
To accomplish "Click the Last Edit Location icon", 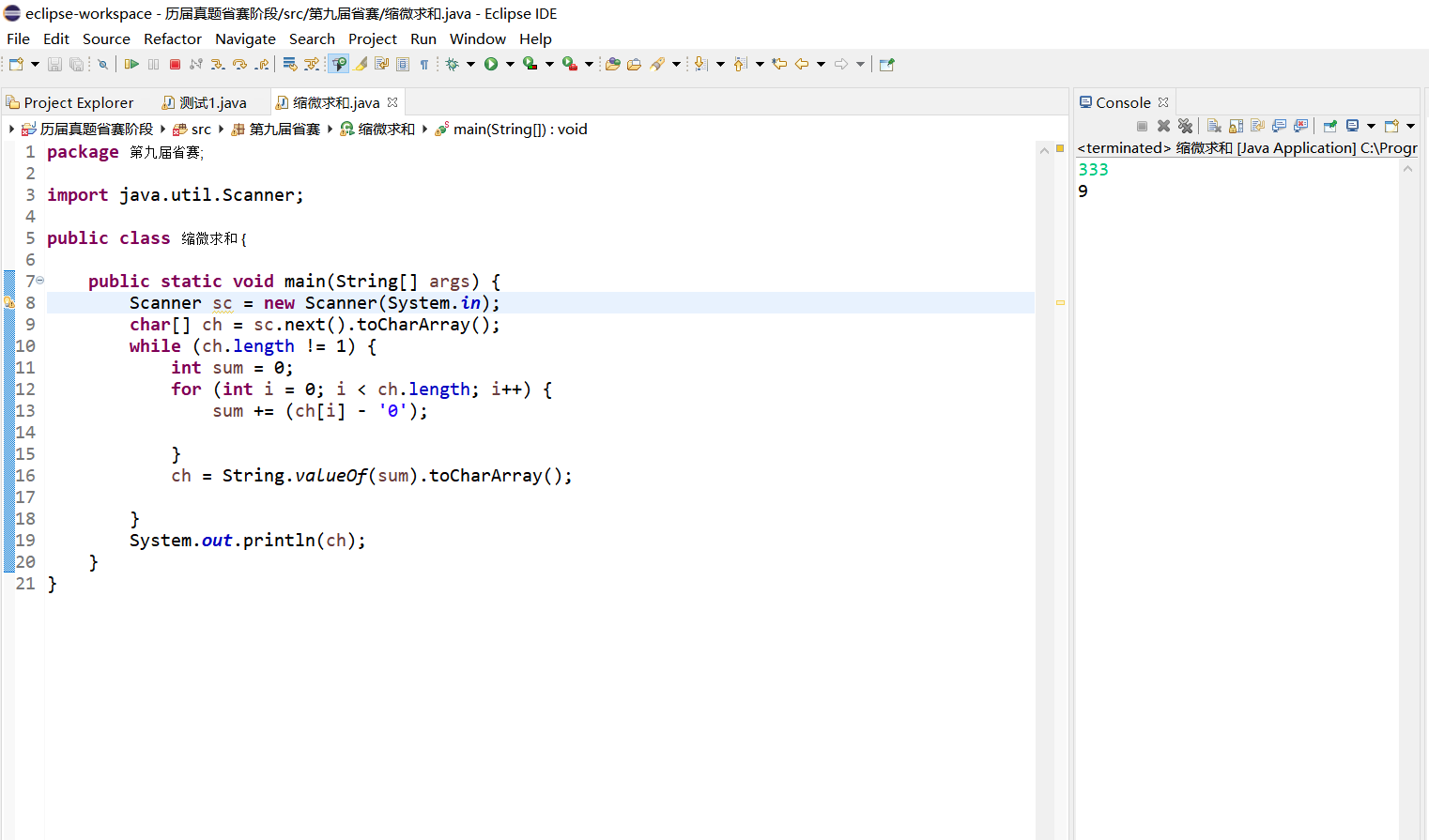I will (x=779, y=64).
